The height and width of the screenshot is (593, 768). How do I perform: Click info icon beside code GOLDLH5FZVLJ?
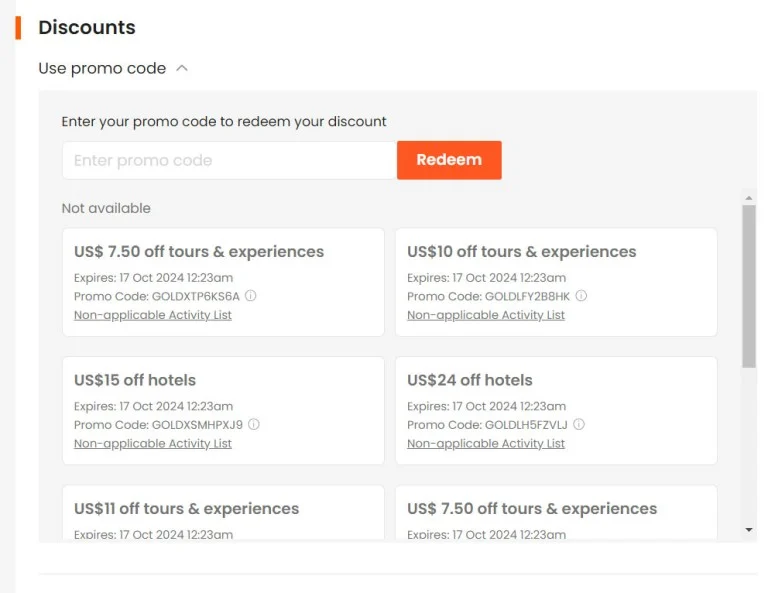coord(579,424)
